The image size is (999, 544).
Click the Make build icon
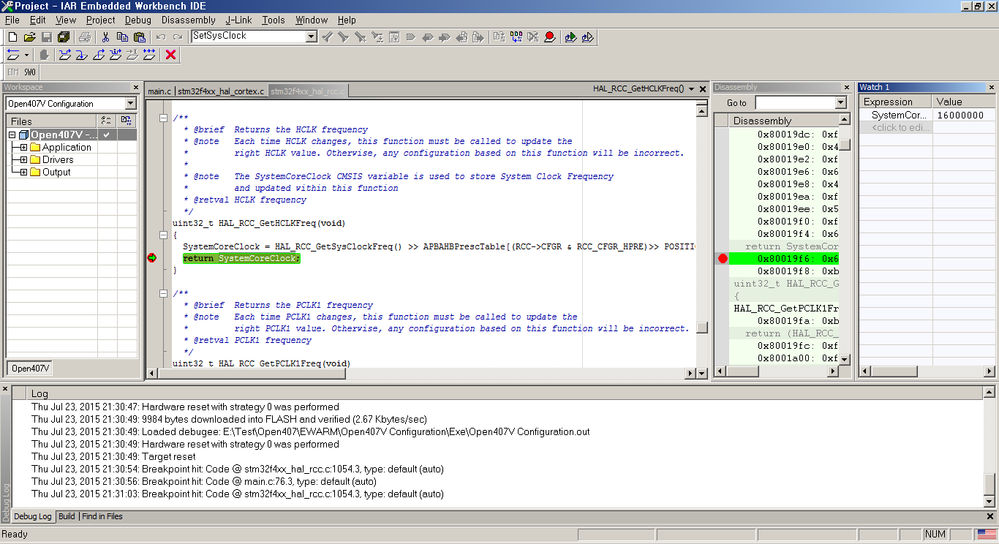coord(516,37)
